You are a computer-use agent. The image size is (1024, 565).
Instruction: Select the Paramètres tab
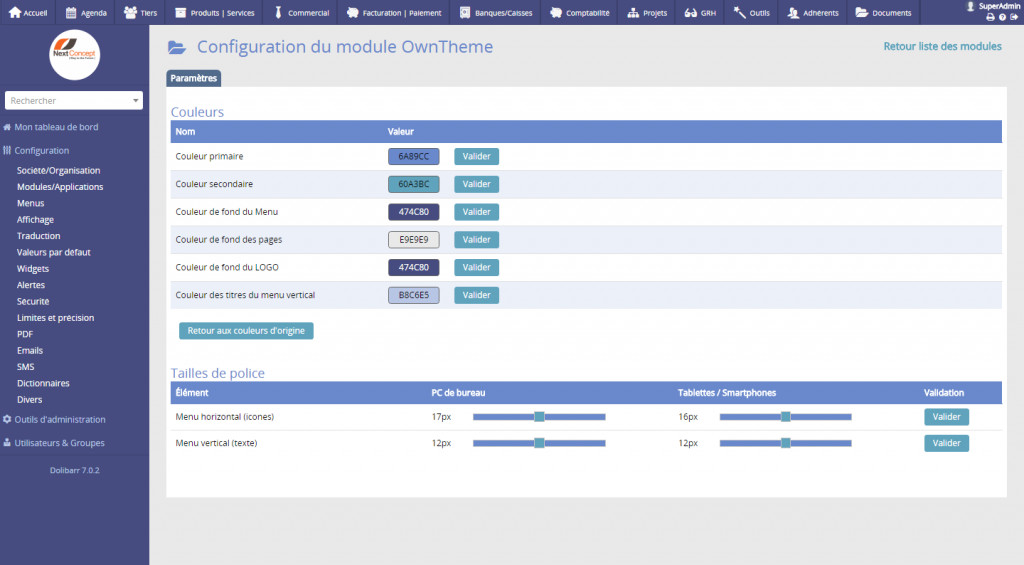(193, 78)
